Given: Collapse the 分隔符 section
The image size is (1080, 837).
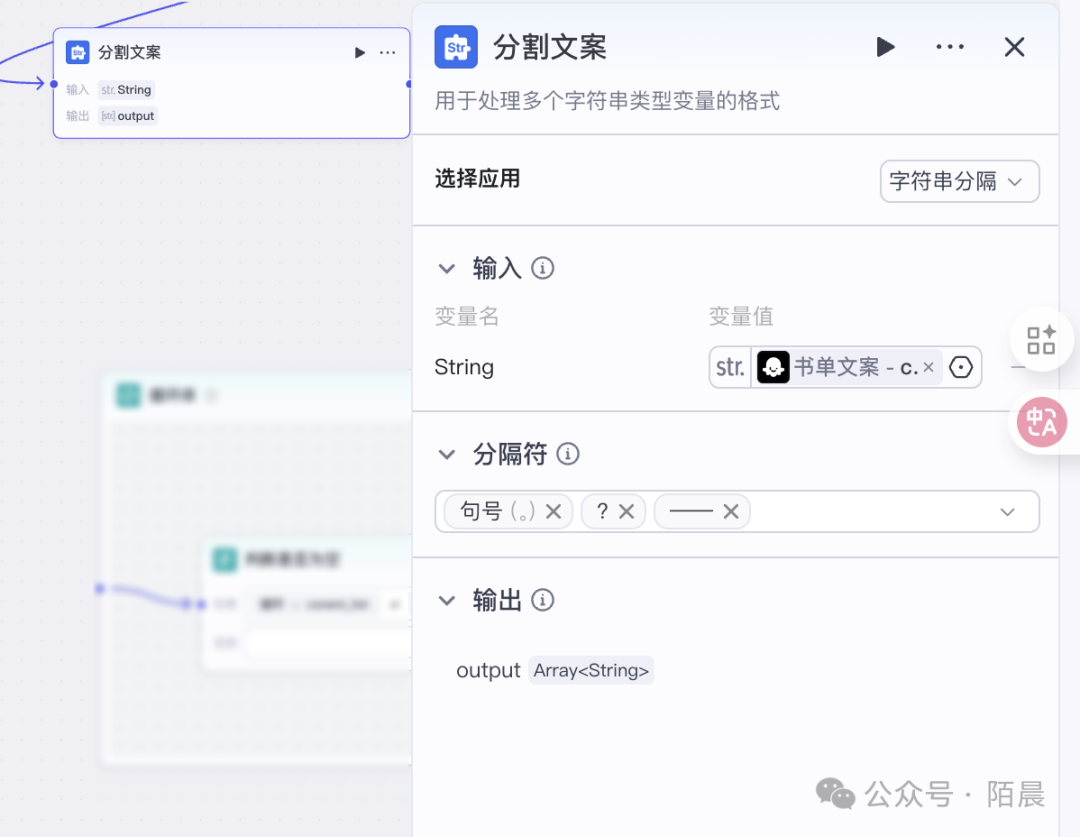Looking at the screenshot, I should click(447, 454).
